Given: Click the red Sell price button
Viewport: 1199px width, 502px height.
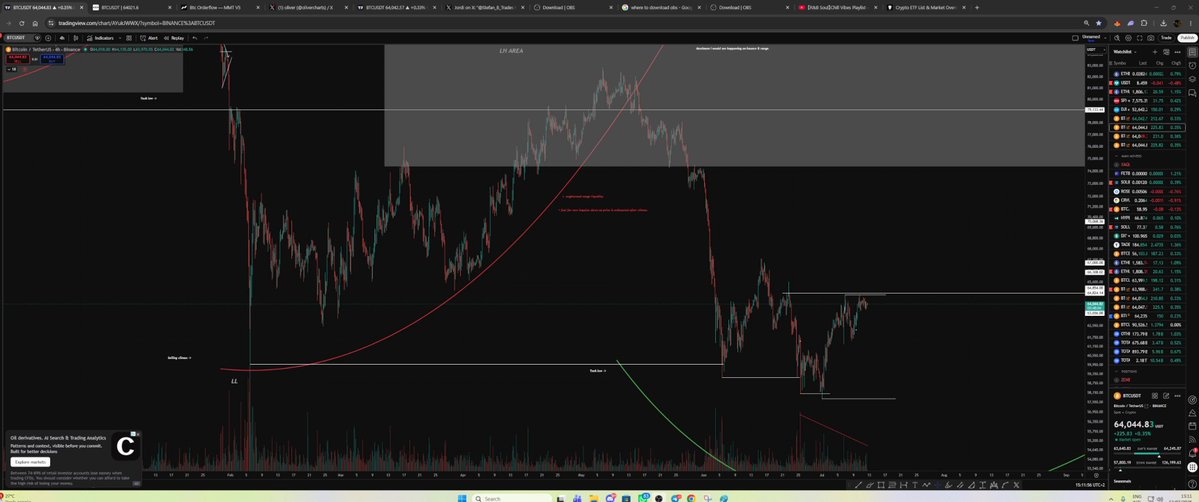Looking at the screenshot, I should pos(18,58).
